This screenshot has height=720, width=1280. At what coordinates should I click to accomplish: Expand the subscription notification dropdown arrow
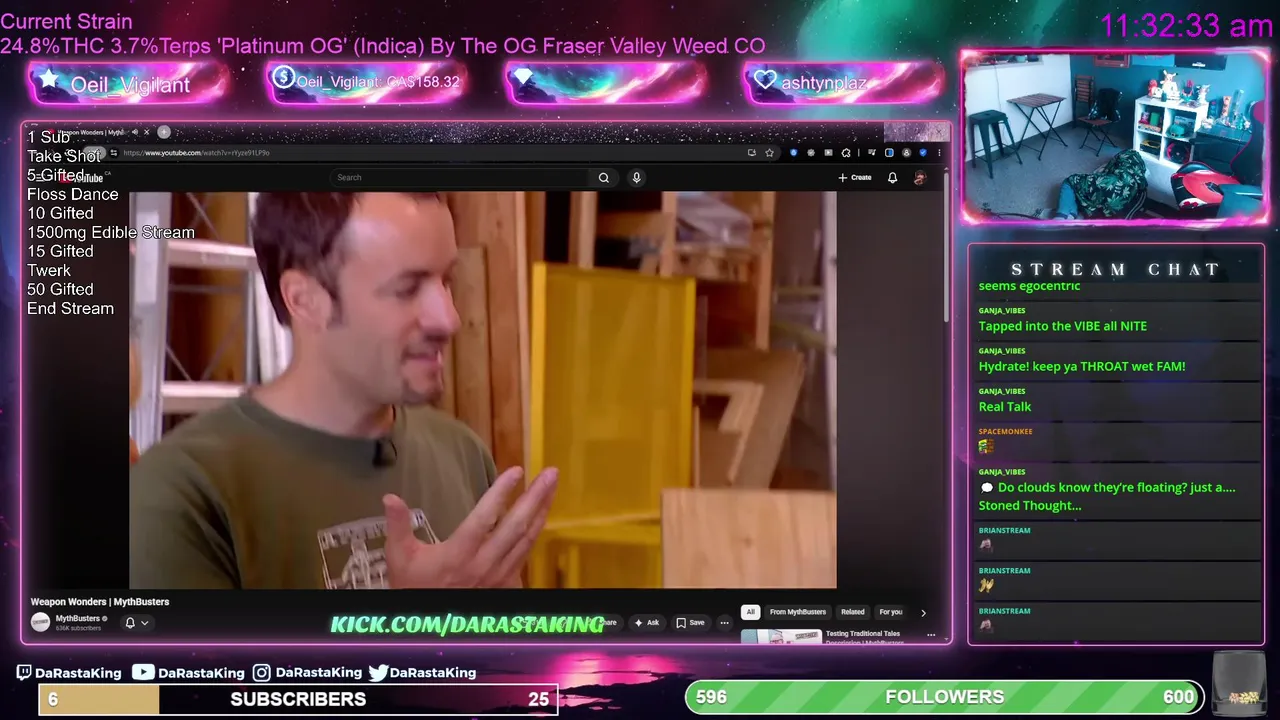[144, 623]
